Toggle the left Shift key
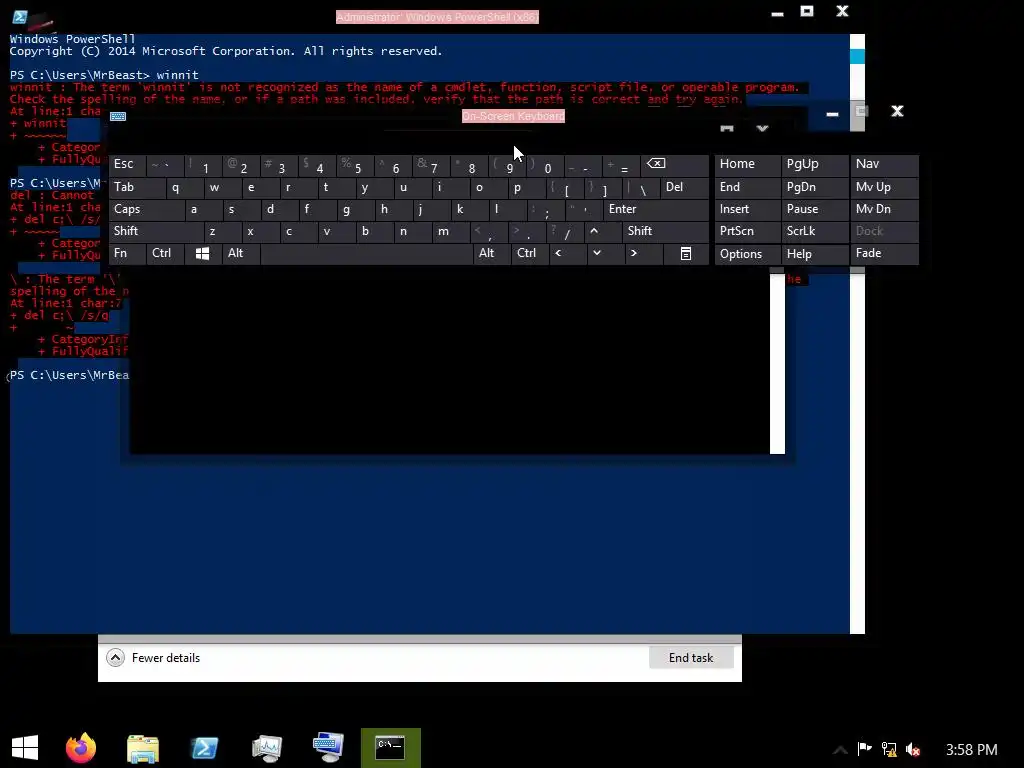 [x=156, y=231]
